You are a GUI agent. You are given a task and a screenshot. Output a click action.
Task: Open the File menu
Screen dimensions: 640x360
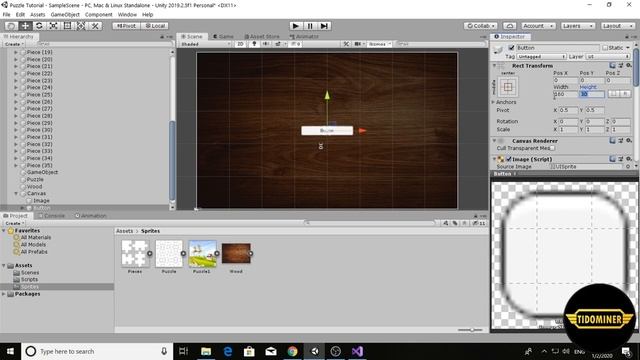coord(7,14)
